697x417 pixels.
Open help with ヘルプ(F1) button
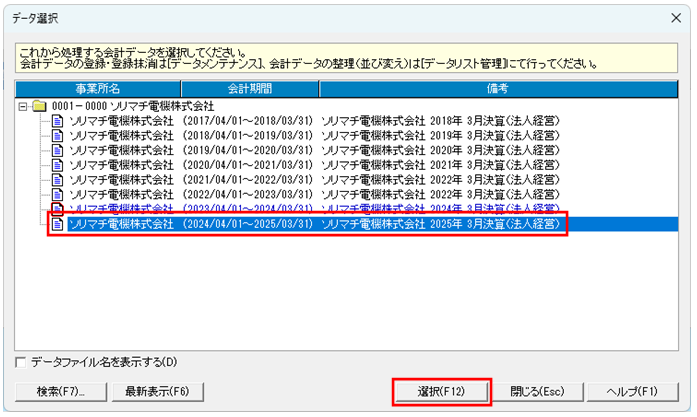point(633,392)
